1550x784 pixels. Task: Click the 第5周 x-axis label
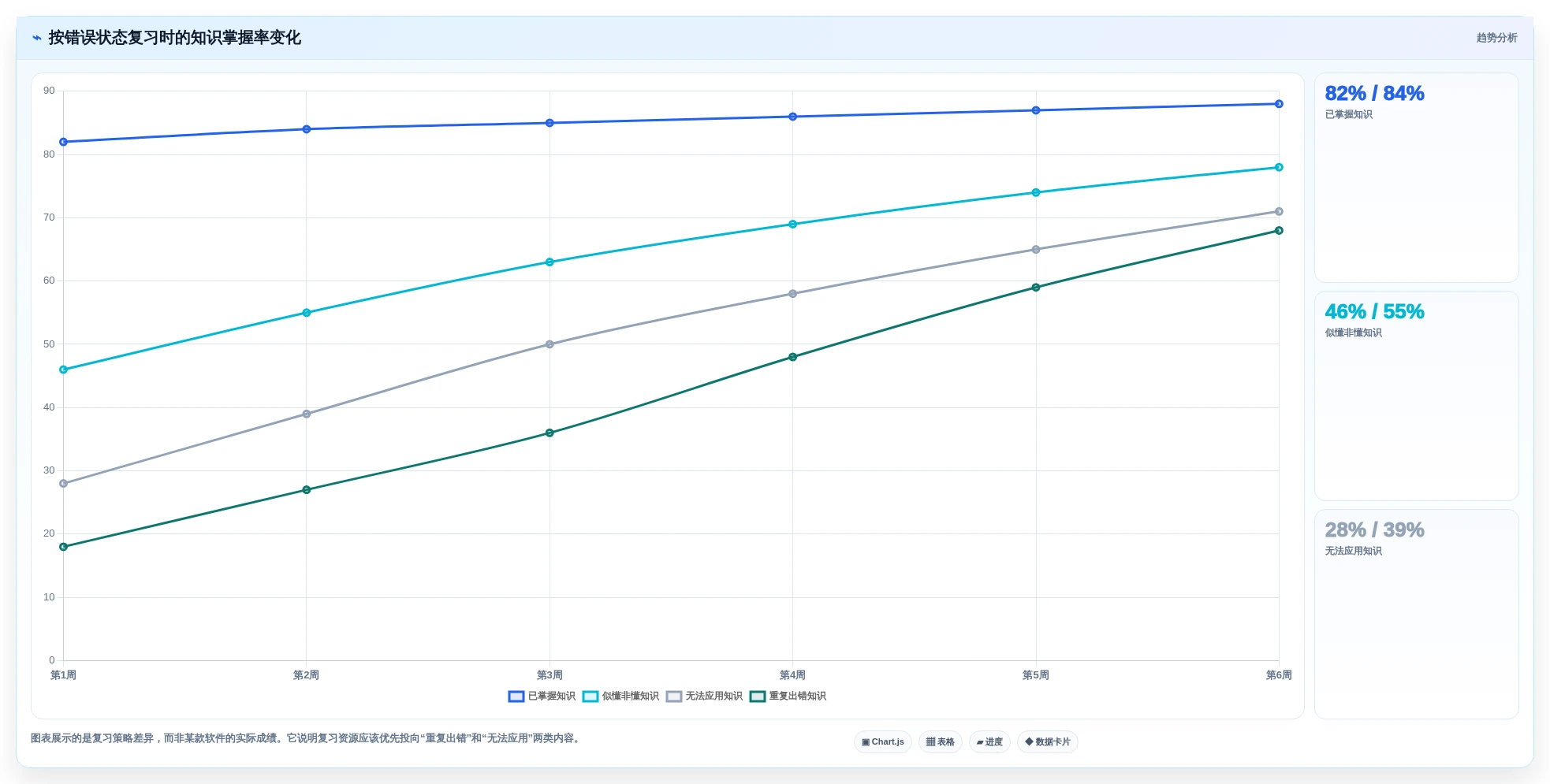(1036, 675)
